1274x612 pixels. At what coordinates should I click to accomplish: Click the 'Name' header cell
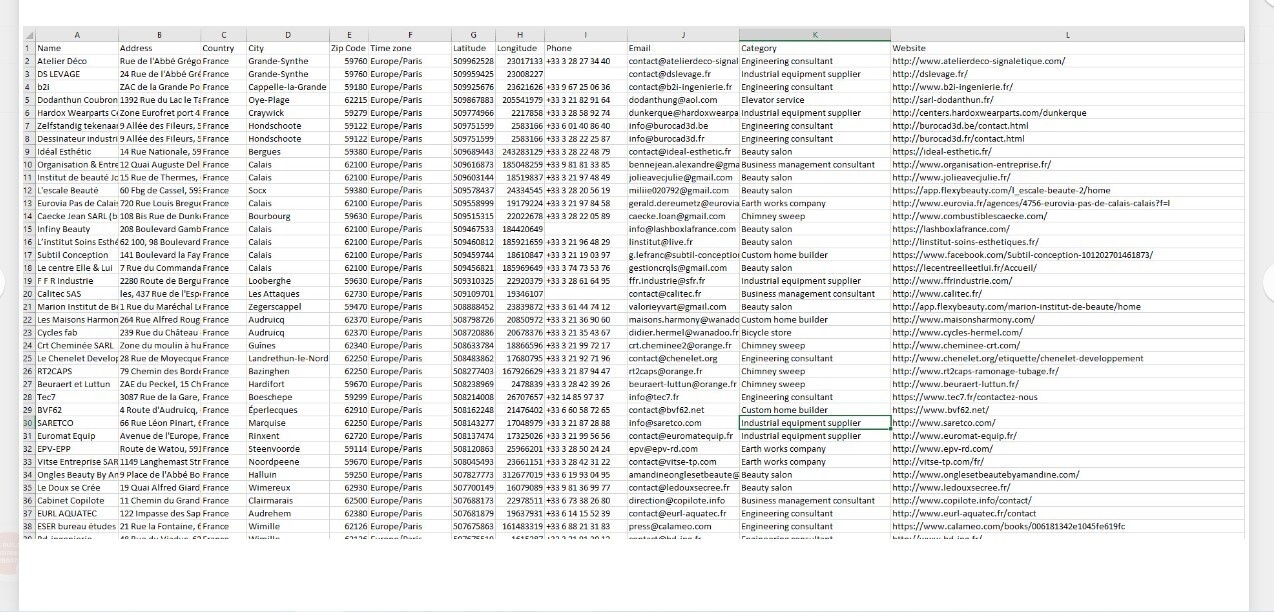point(76,48)
